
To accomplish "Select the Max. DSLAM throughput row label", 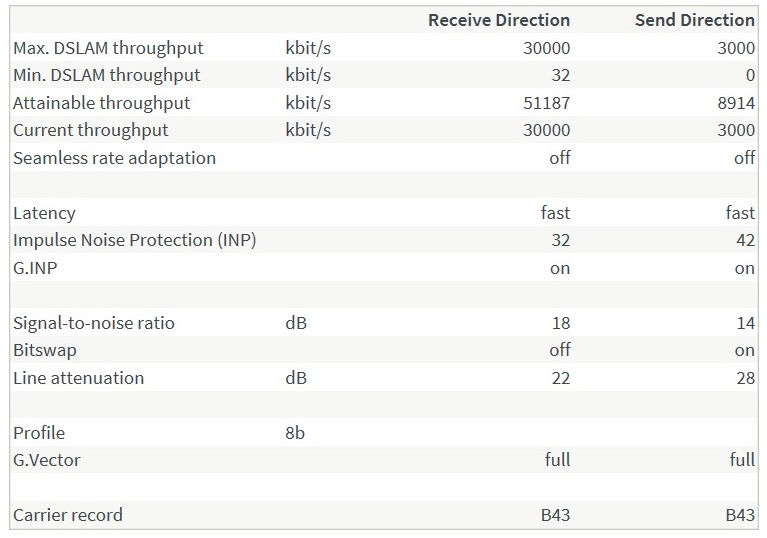I will [108, 48].
